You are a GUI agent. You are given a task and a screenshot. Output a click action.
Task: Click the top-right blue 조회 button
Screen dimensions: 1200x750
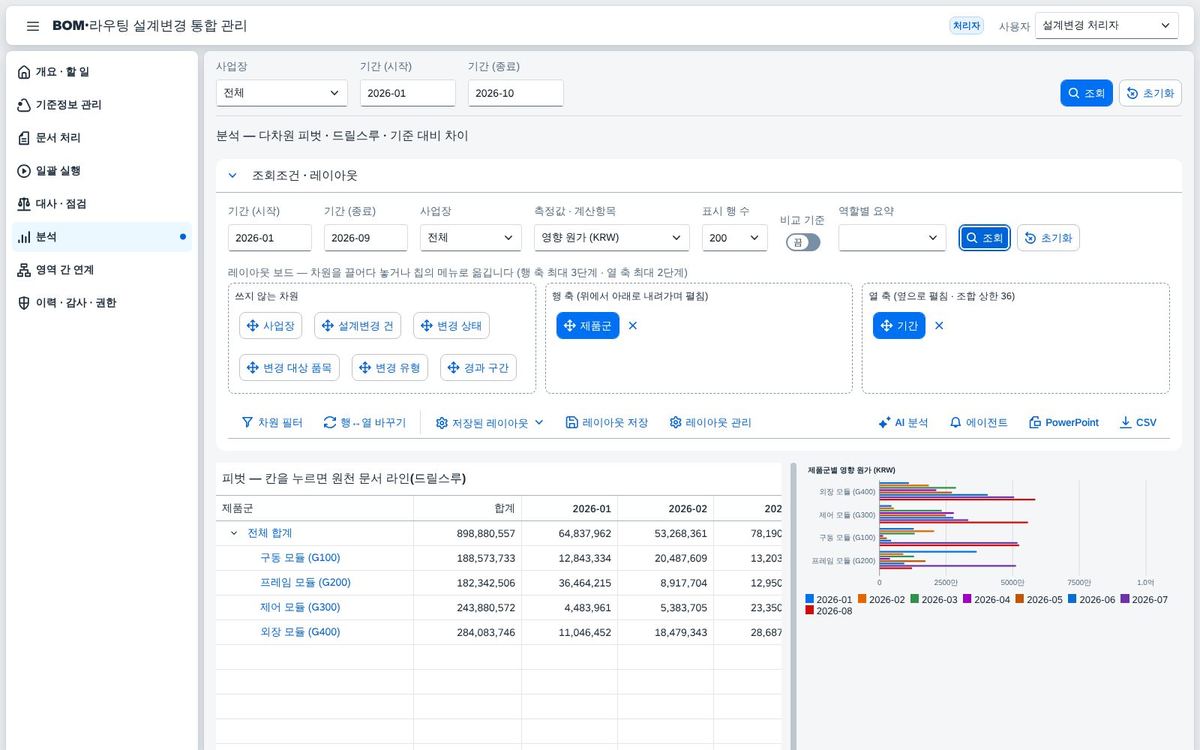point(1086,93)
